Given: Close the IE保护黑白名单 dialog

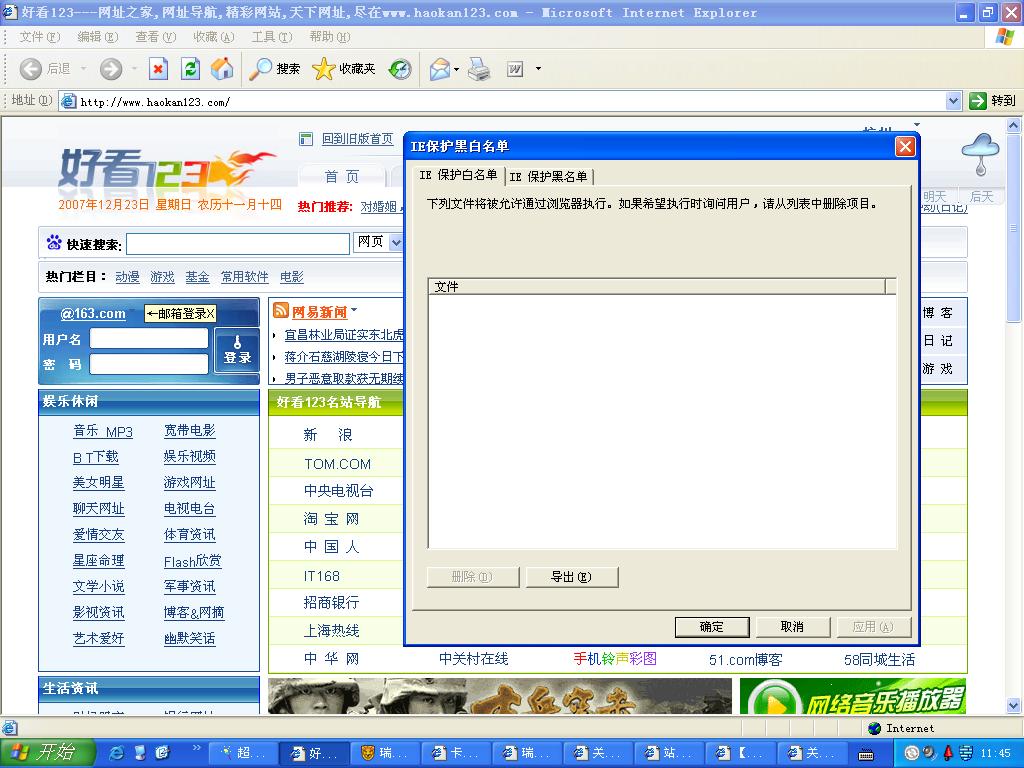Looking at the screenshot, I should pyautogui.click(x=904, y=146).
